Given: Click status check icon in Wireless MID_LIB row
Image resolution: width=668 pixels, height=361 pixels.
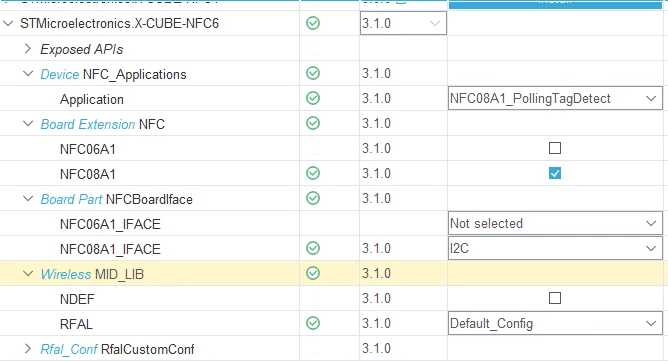Looking at the screenshot, I should tap(313, 274).
